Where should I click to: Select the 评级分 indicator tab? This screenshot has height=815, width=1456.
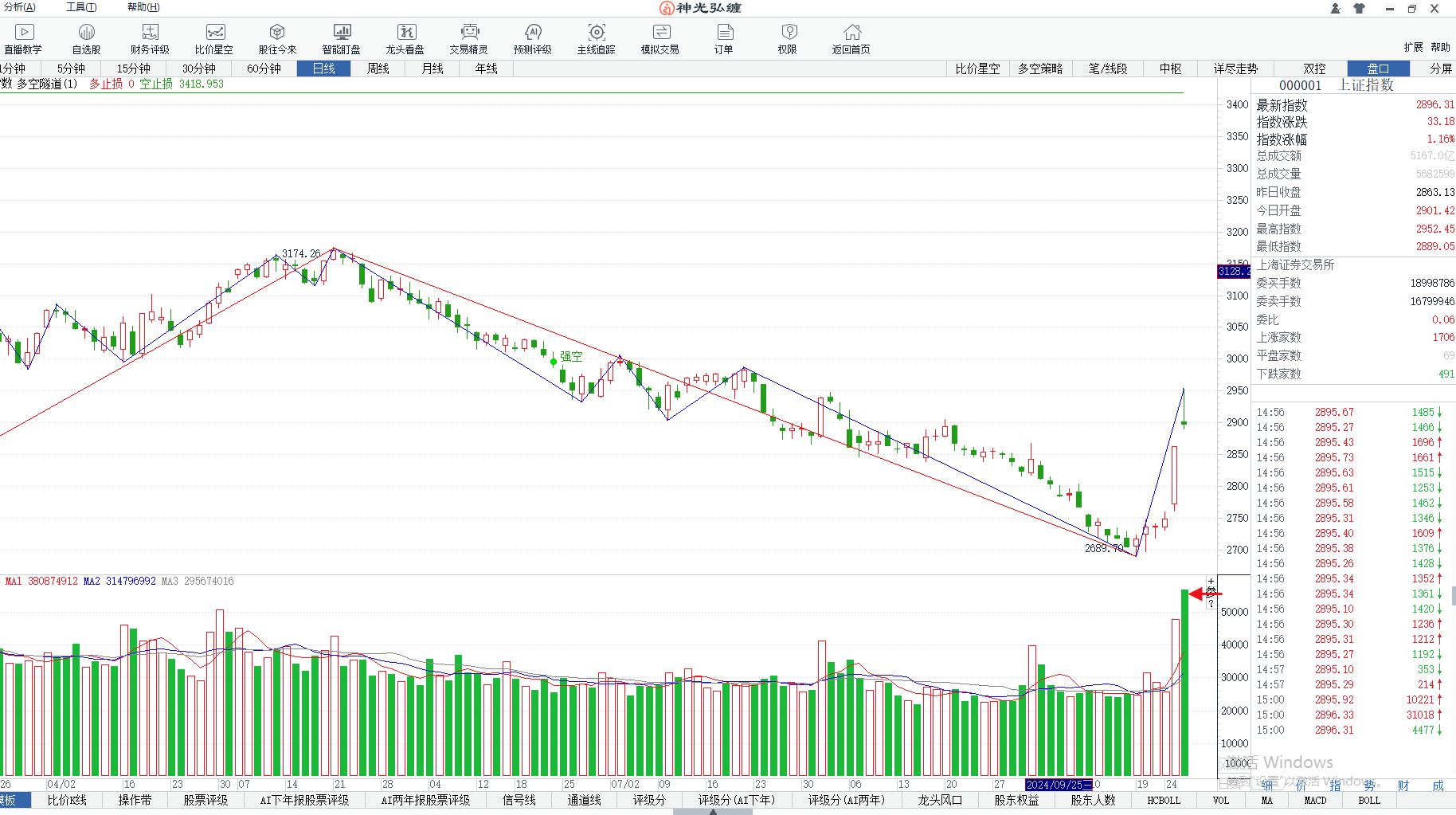pyautogui.click(x=649, y=800)
